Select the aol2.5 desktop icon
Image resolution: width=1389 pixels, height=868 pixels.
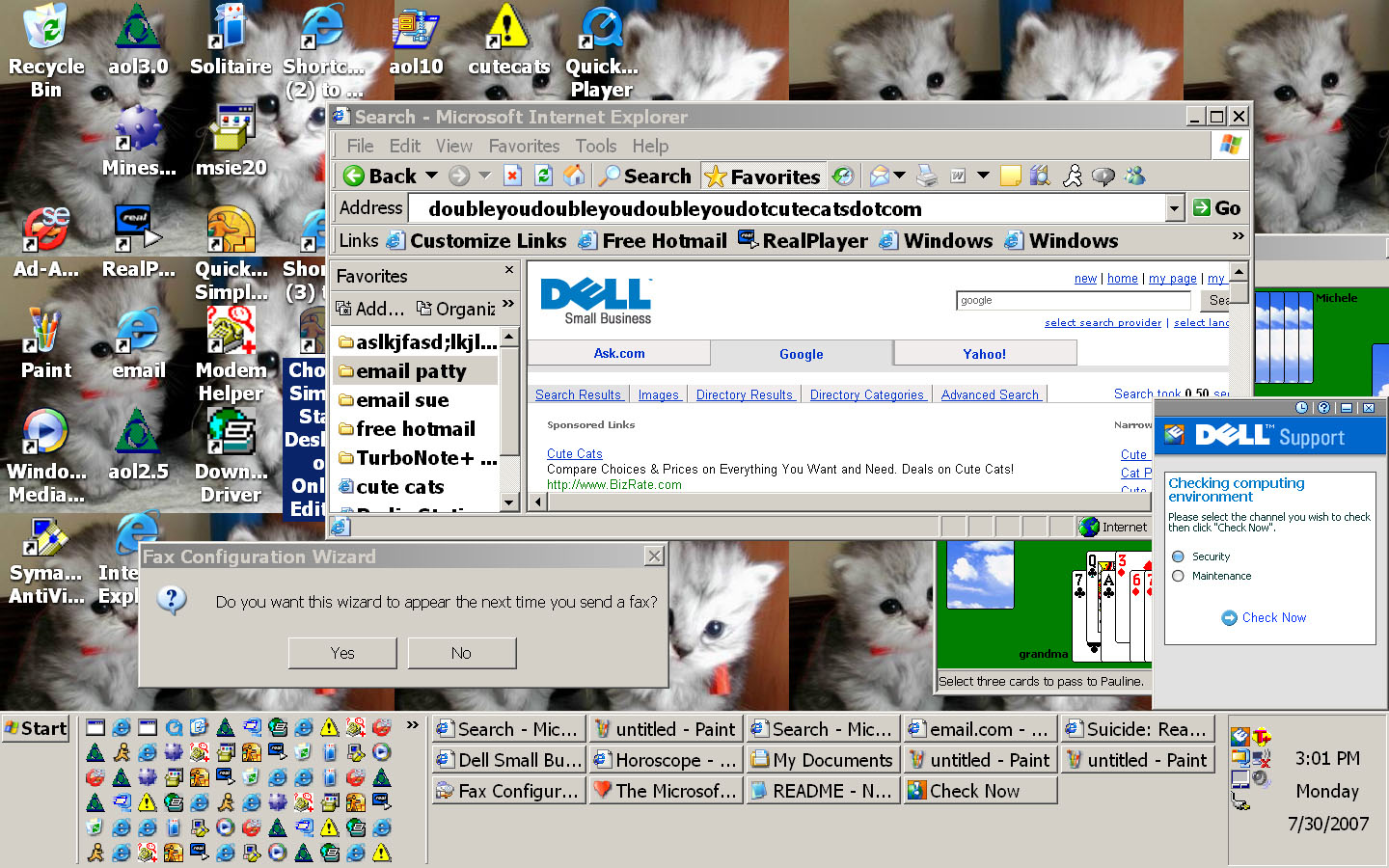click(x=138, y=445)
